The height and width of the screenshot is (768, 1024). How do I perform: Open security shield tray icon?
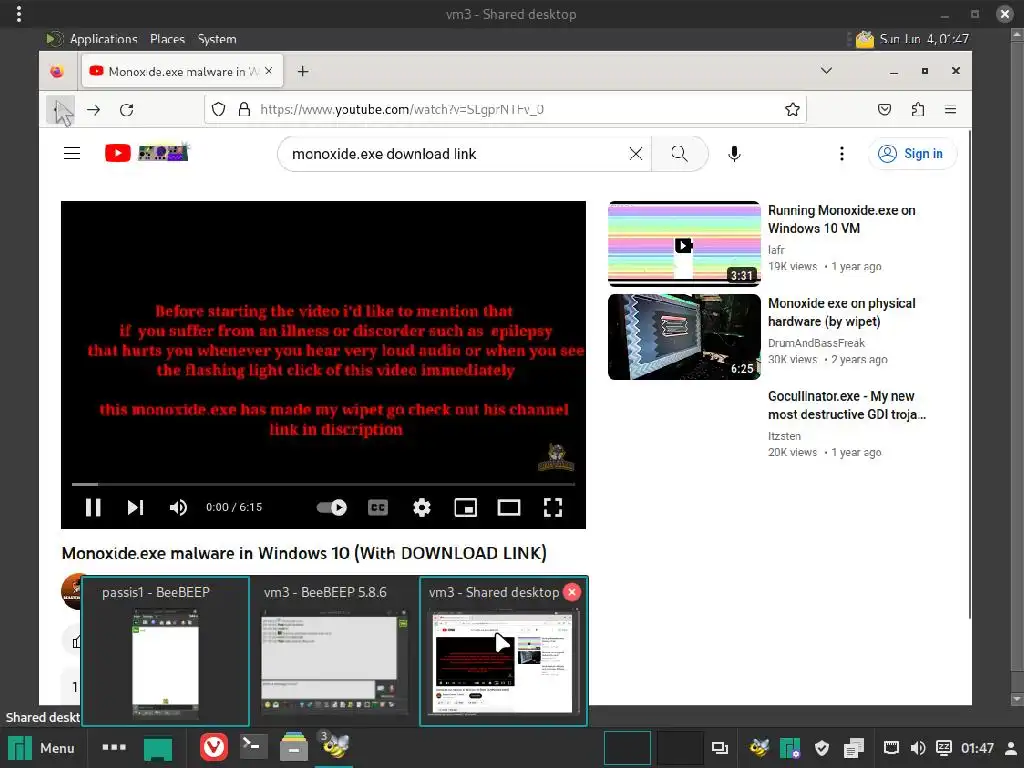[822, 748]
